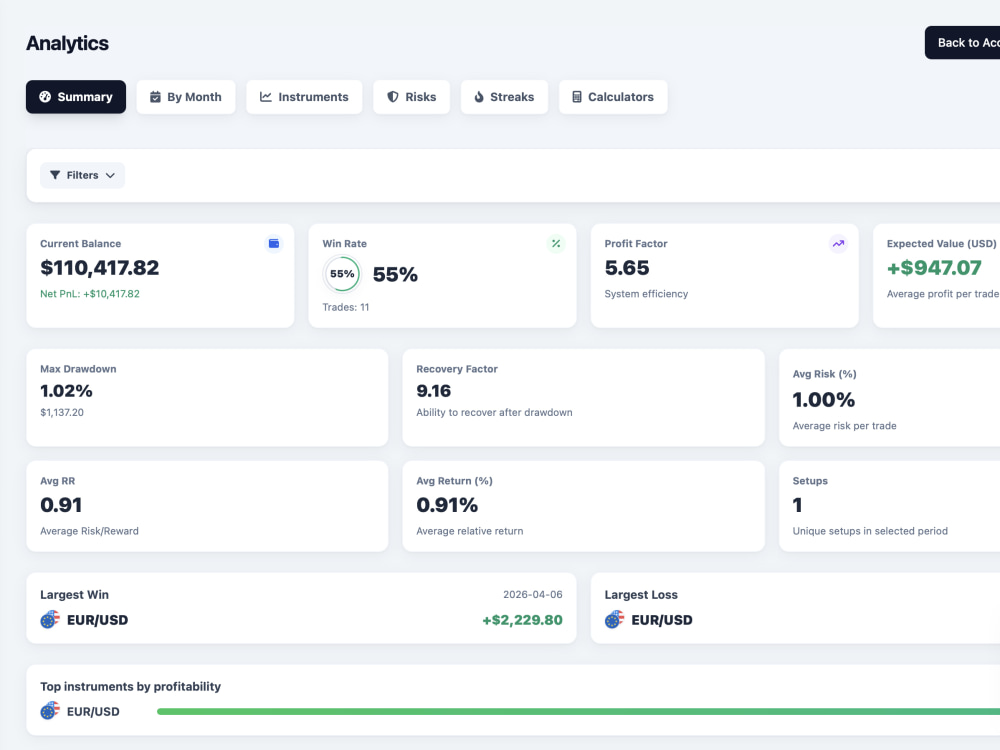Click the 9.16 recovery factor value

tap(434, 391)
